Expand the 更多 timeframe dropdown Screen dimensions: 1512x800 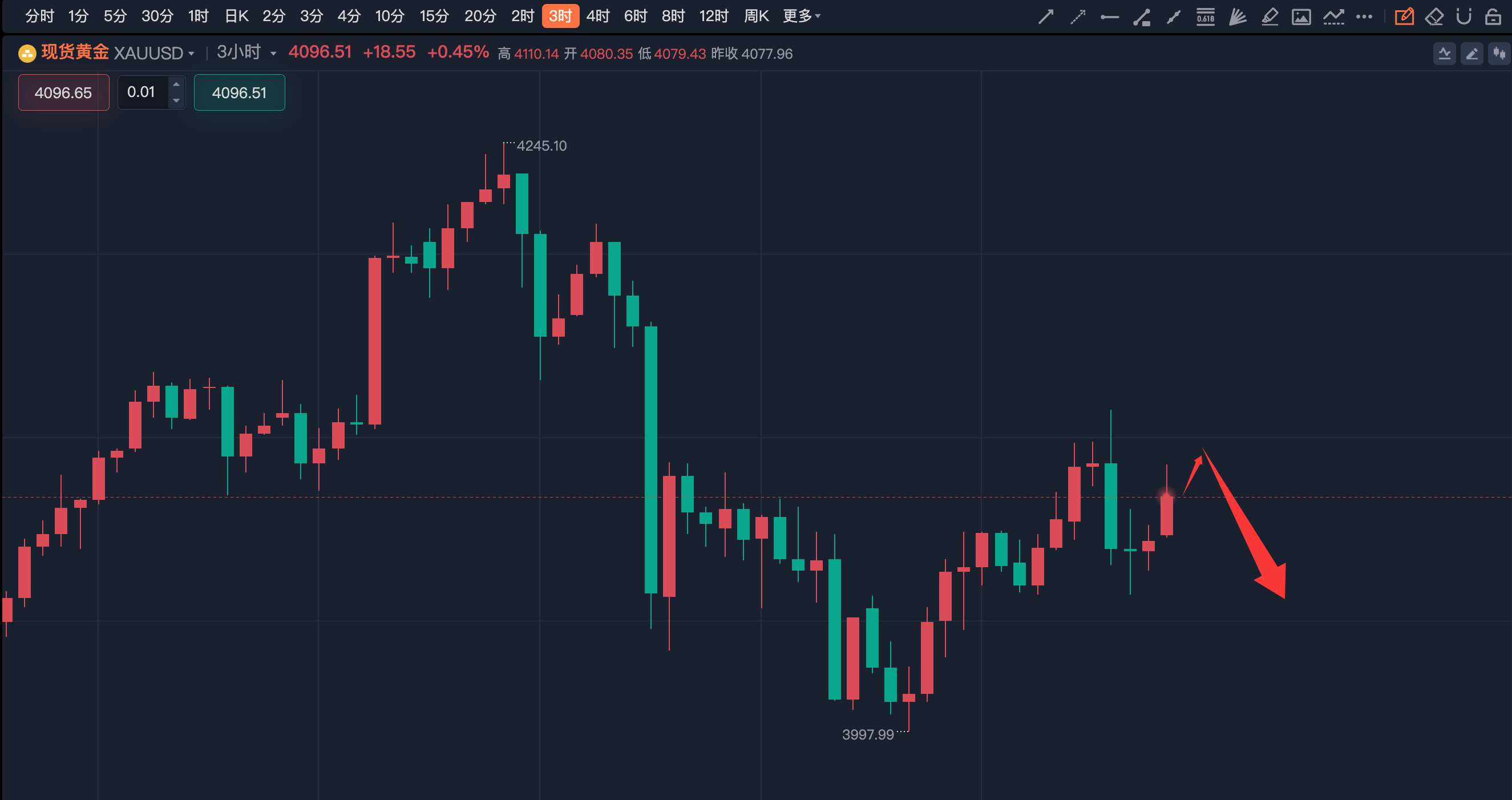[x=801, y=17]
